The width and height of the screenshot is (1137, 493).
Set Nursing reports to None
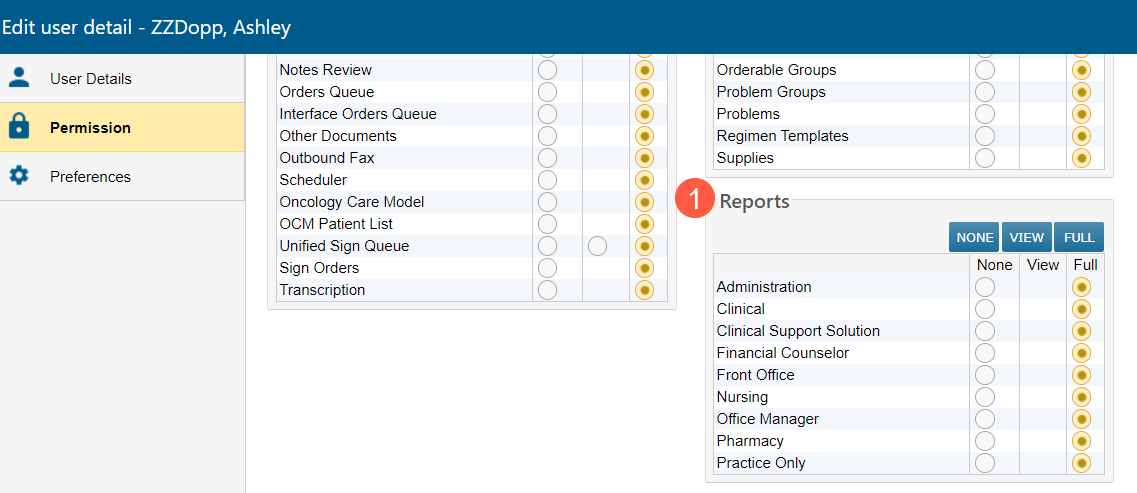click(985, 397)
